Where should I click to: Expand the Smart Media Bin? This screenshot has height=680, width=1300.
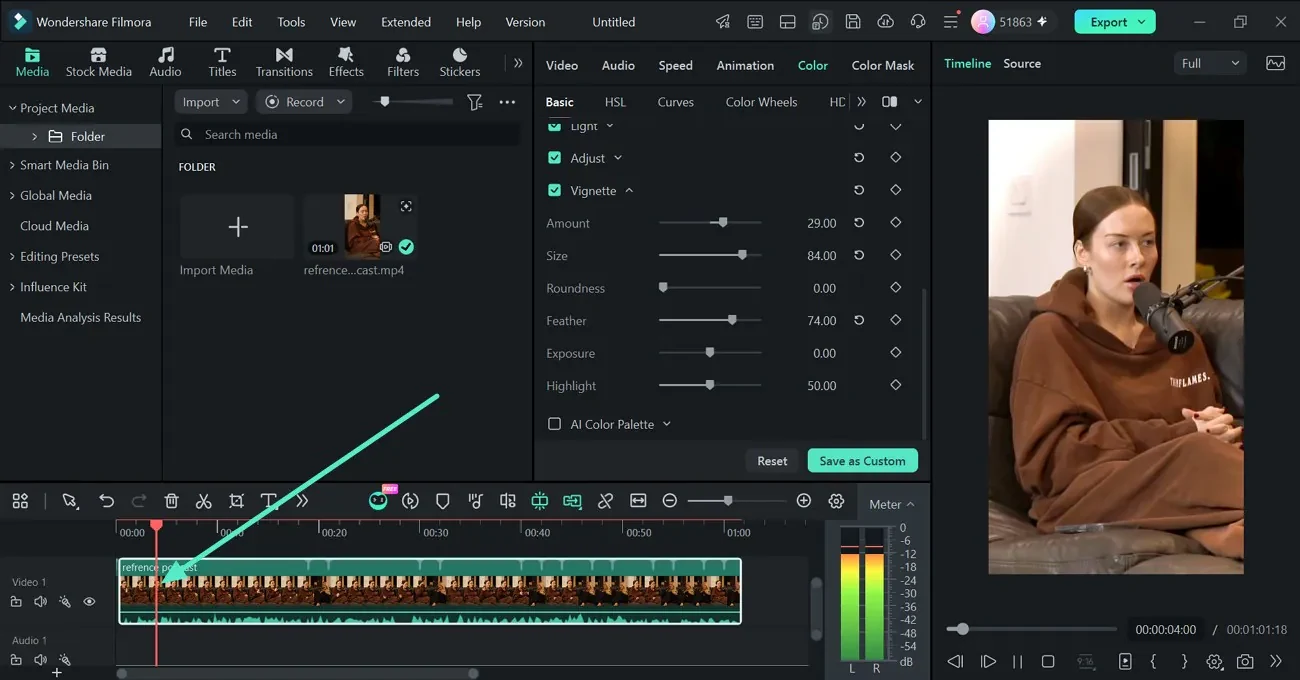[x=13, y=165]
